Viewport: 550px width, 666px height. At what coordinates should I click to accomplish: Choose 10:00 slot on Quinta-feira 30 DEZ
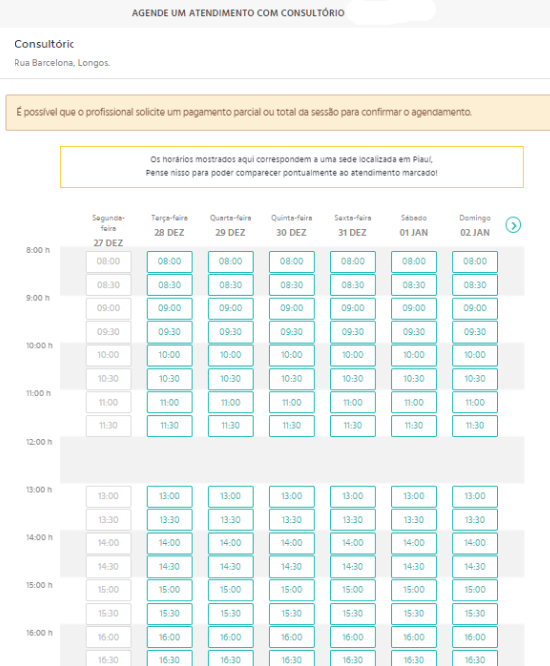coord(292,355)
